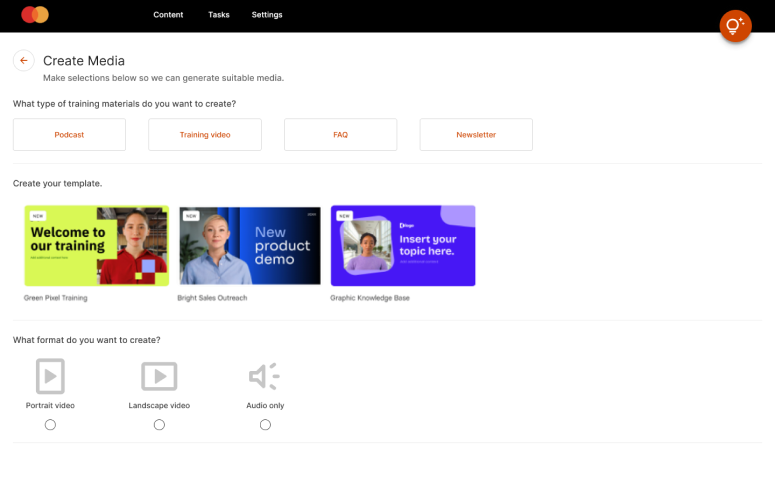Click the back arrow icon

24,61
